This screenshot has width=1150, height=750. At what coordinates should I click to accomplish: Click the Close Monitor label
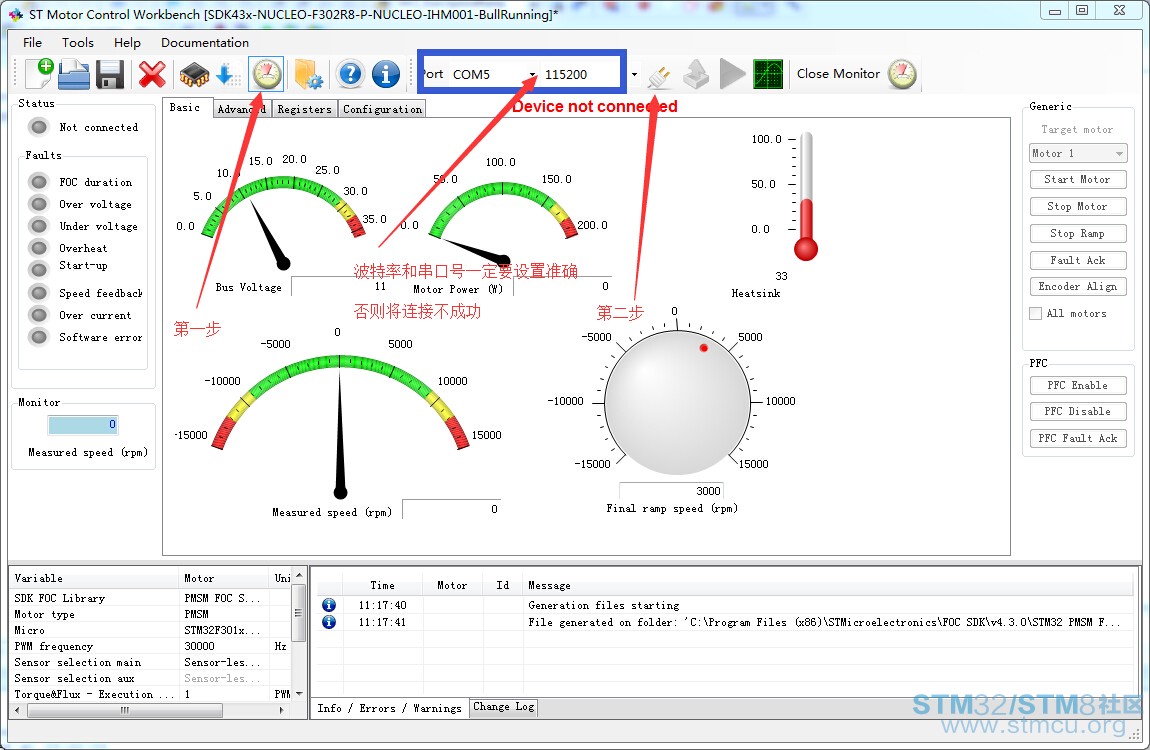(838, 74)
